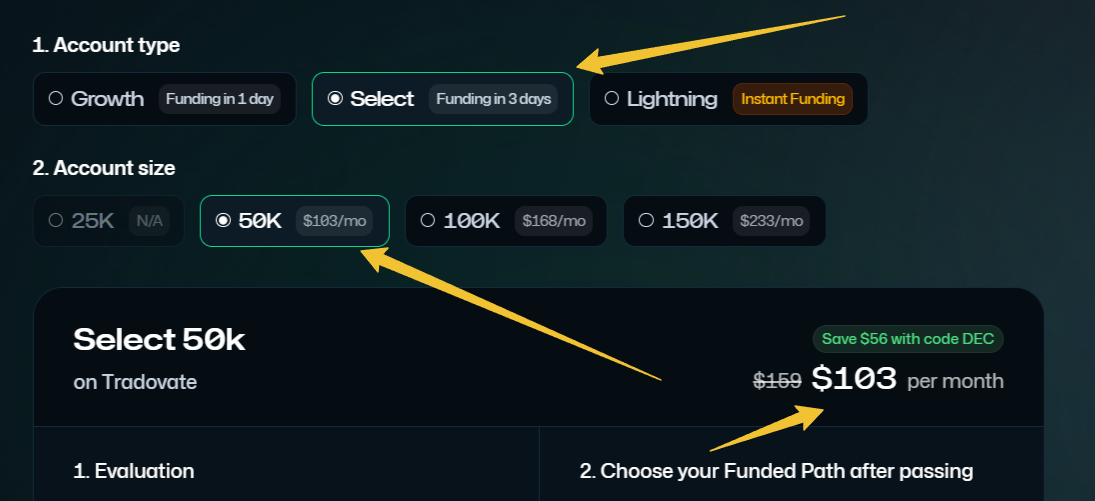Switch to the 100K account size
The width and height of the screenshot is (1095, 501).
(428, 221)
